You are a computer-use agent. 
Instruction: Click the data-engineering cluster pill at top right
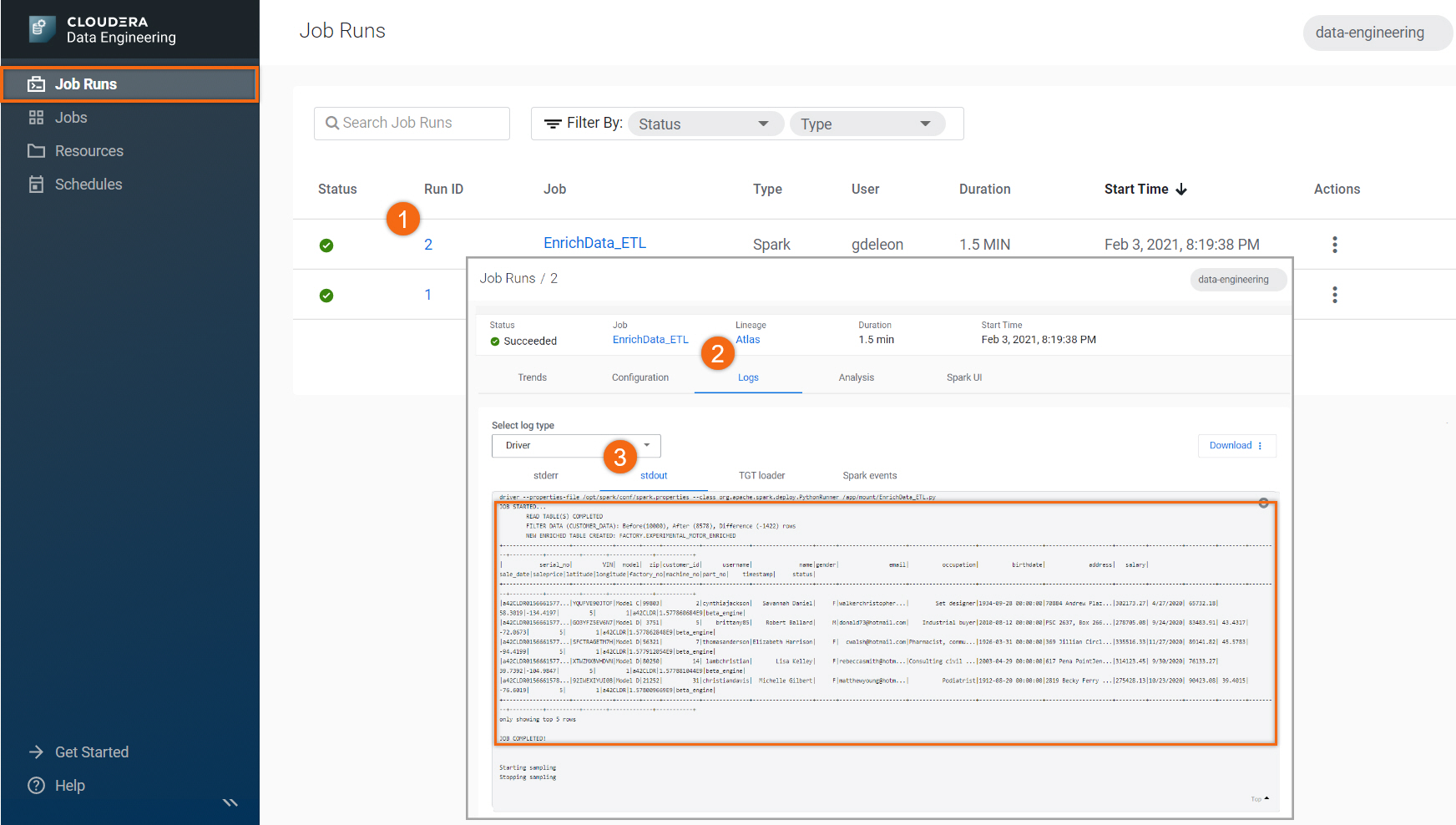(x=1377, y=33)
